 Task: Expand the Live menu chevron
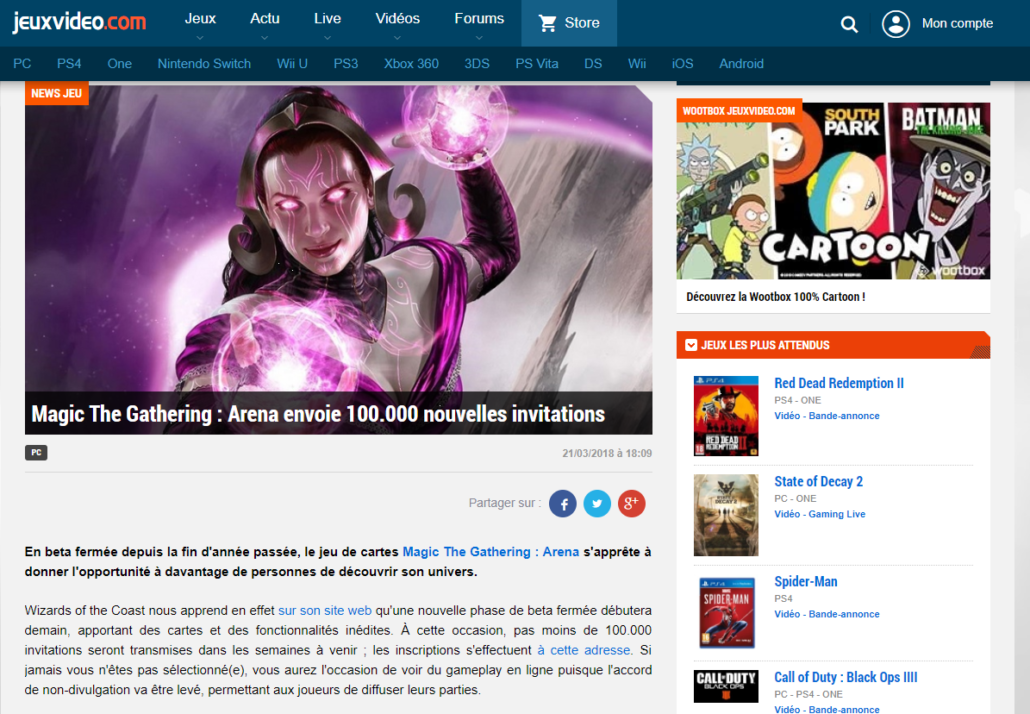click(x=327, y=37)
